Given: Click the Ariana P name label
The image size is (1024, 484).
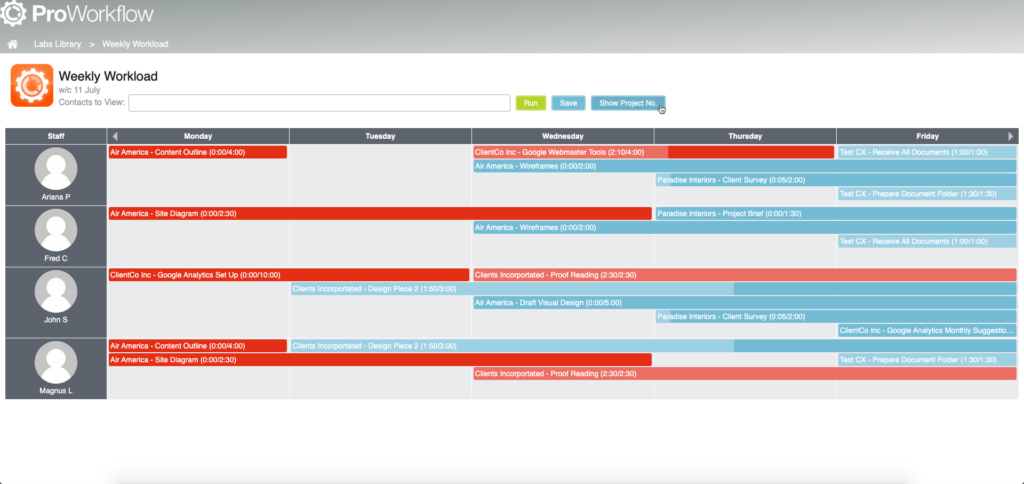Looking at the screenshot, I should tap(56, 197).
